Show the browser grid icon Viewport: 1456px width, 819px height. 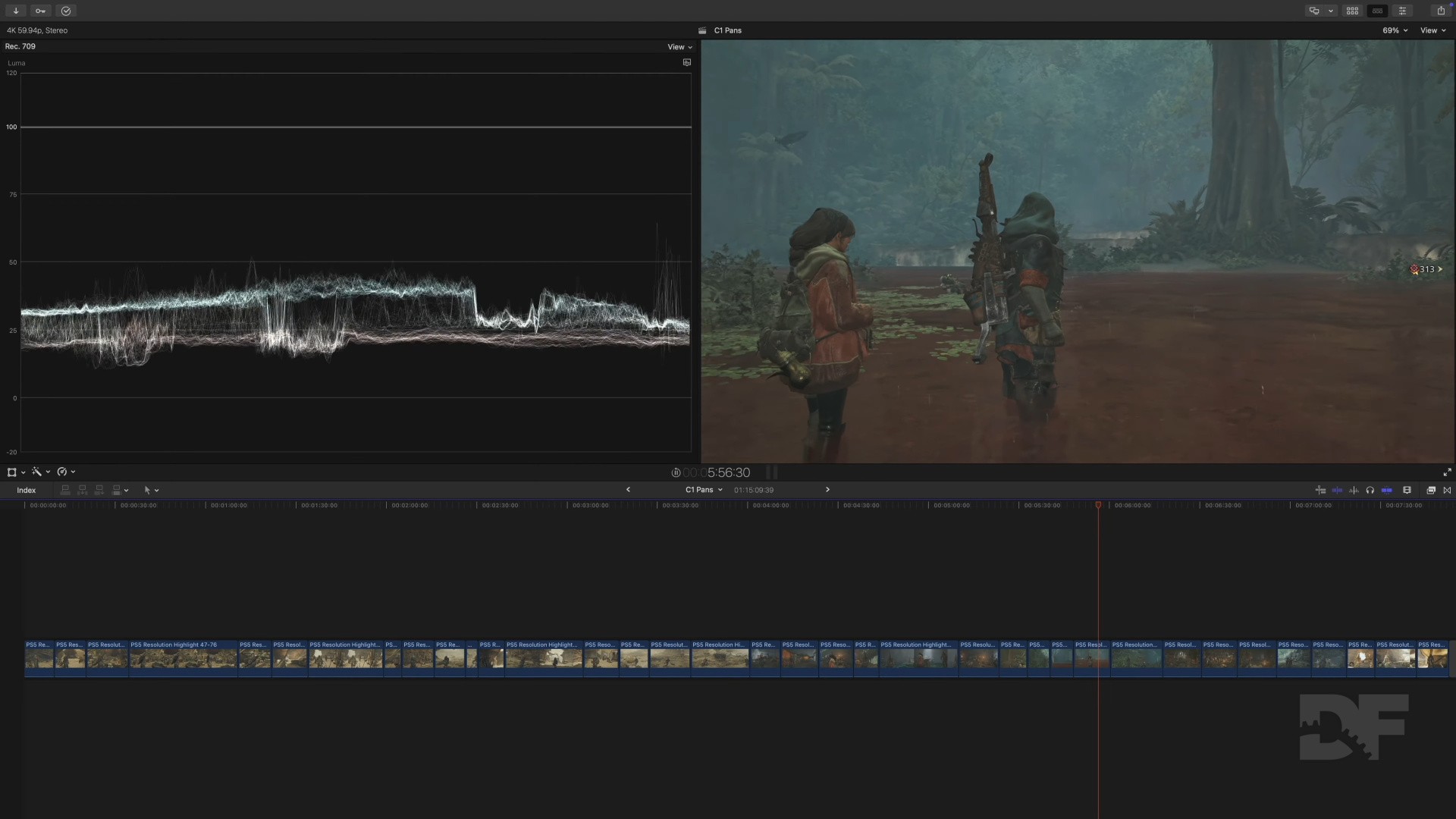pos(1352,11)
